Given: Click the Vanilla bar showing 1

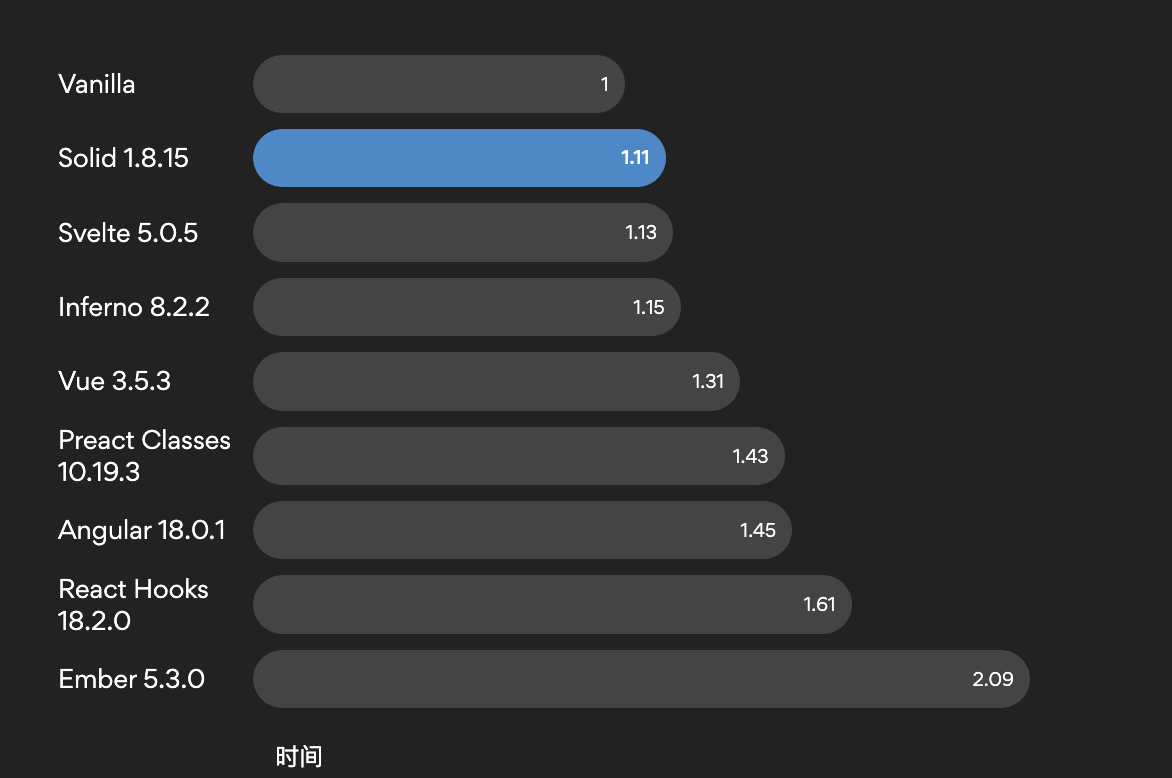Looking at the screenshot, I should point(439,84).
